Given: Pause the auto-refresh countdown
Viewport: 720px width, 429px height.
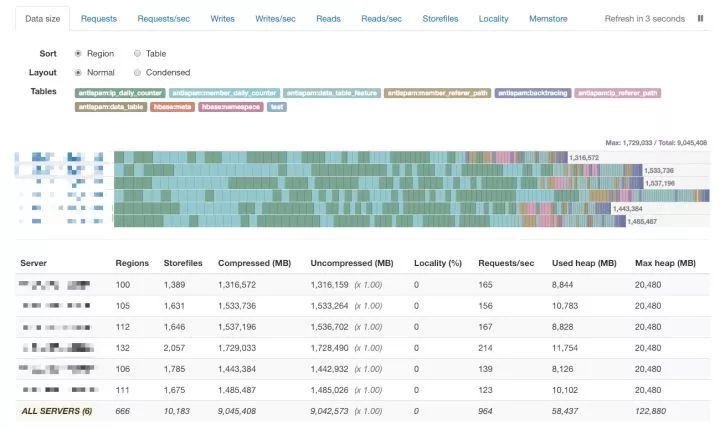Looking at the screenshot, I should [x=700, y=19].
